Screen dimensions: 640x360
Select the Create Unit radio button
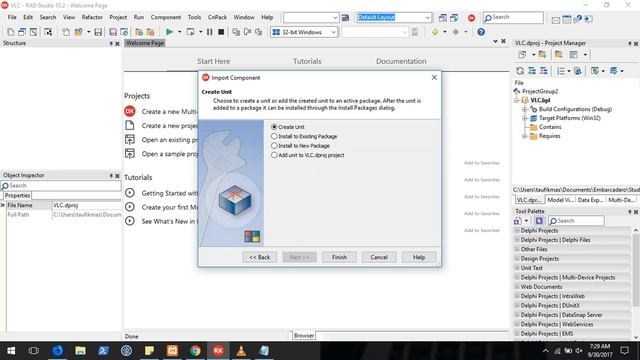point(274,127)
